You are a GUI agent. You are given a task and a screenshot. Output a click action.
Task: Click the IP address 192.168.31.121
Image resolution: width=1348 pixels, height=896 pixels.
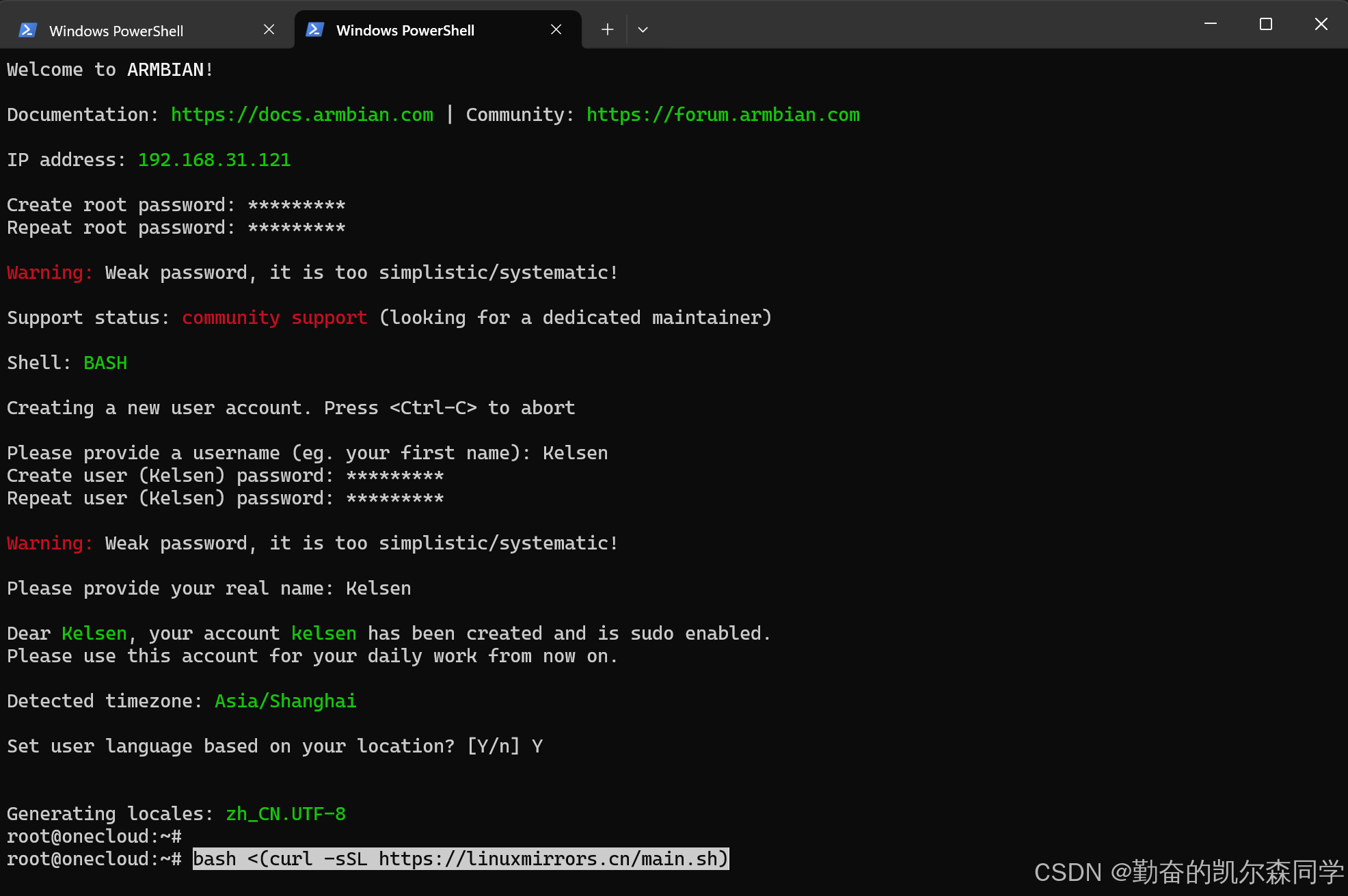point(214,160)
